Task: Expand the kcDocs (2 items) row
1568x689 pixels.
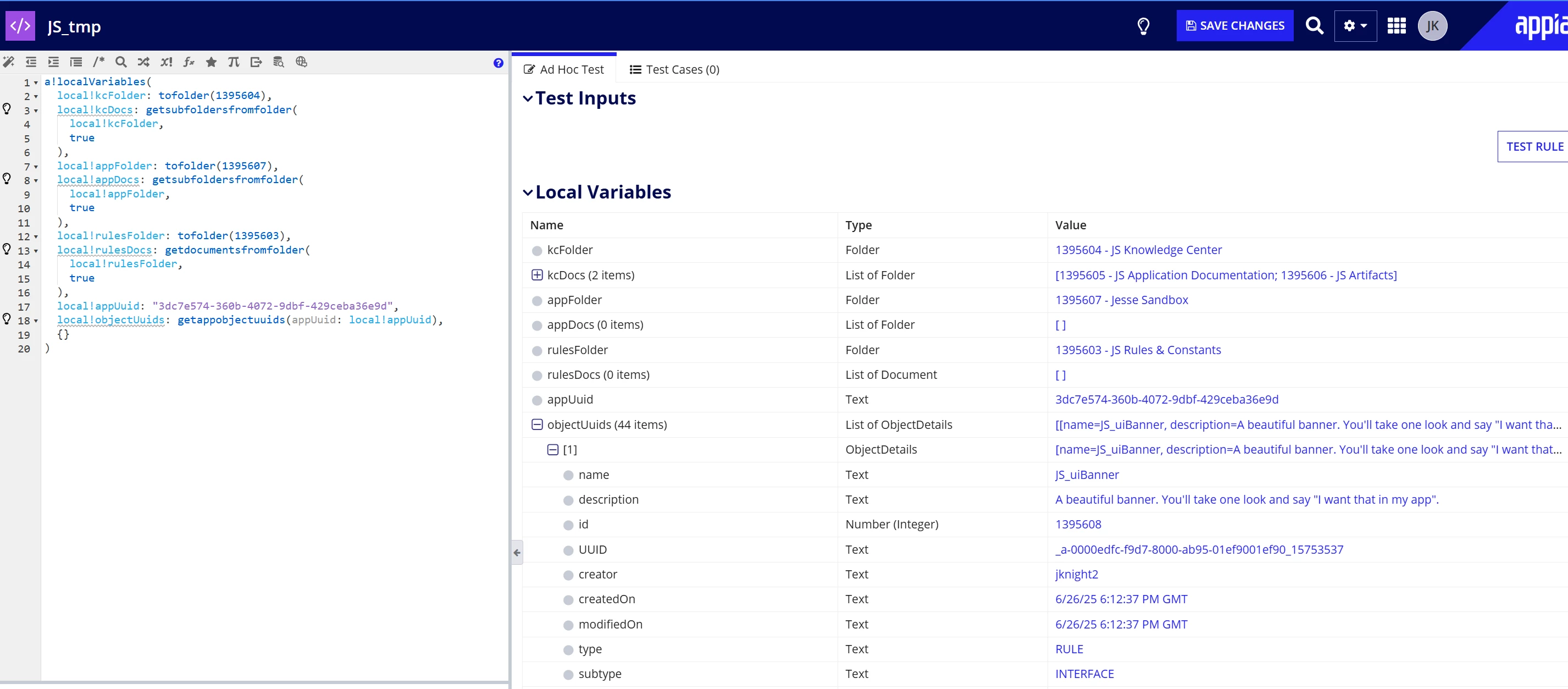Action: [537, 275]
